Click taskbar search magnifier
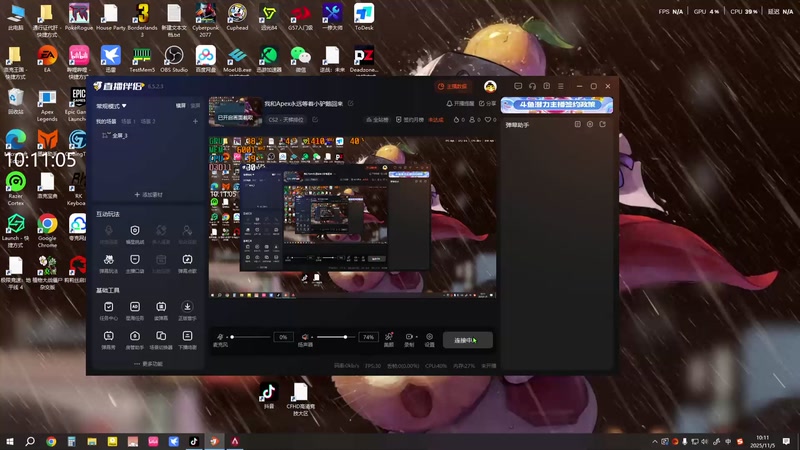 tap(30, 441)
